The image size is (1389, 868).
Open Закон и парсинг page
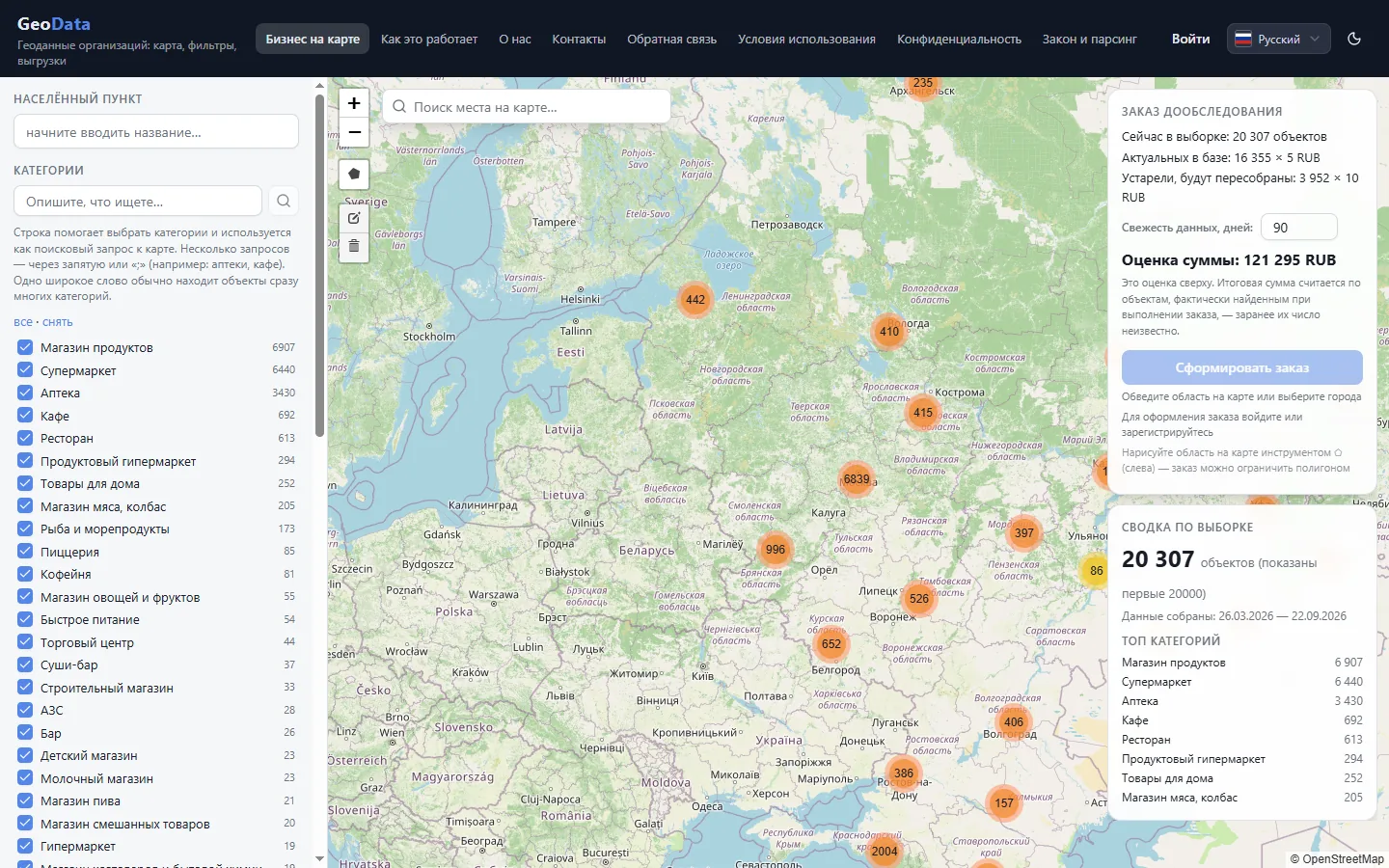pos(1089,39)
